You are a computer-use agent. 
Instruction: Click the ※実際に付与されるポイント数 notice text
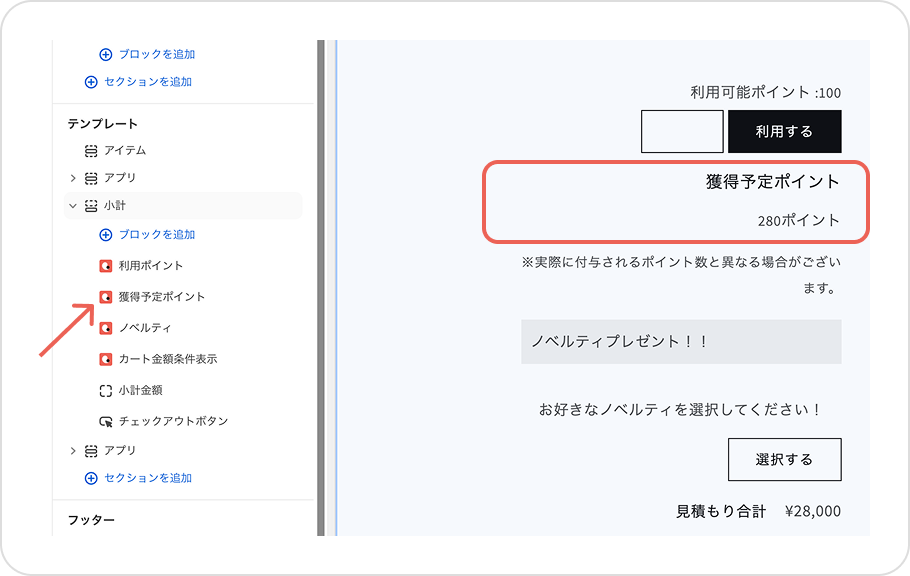pyautogui.click(x=681, y=275)
